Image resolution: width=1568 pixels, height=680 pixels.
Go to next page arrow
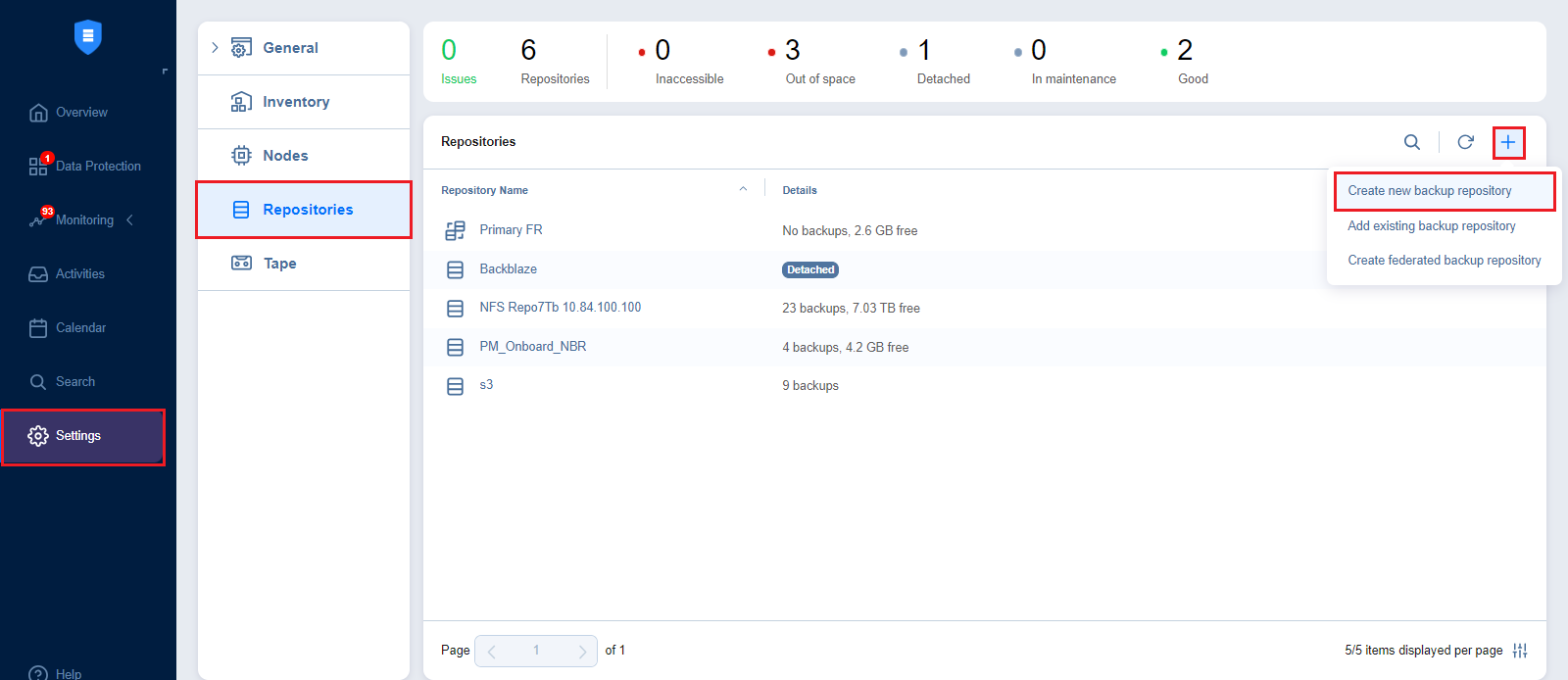click(582, 652)
